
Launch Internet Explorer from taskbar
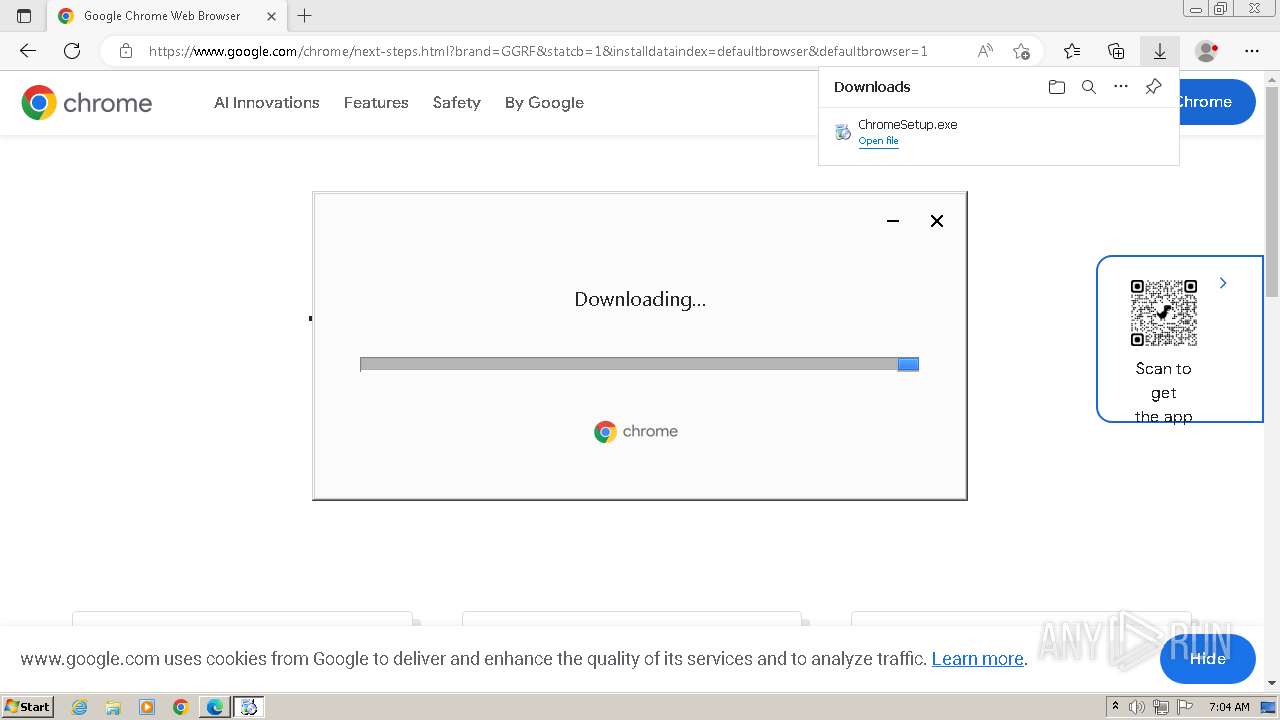click(x=79, y=707)
